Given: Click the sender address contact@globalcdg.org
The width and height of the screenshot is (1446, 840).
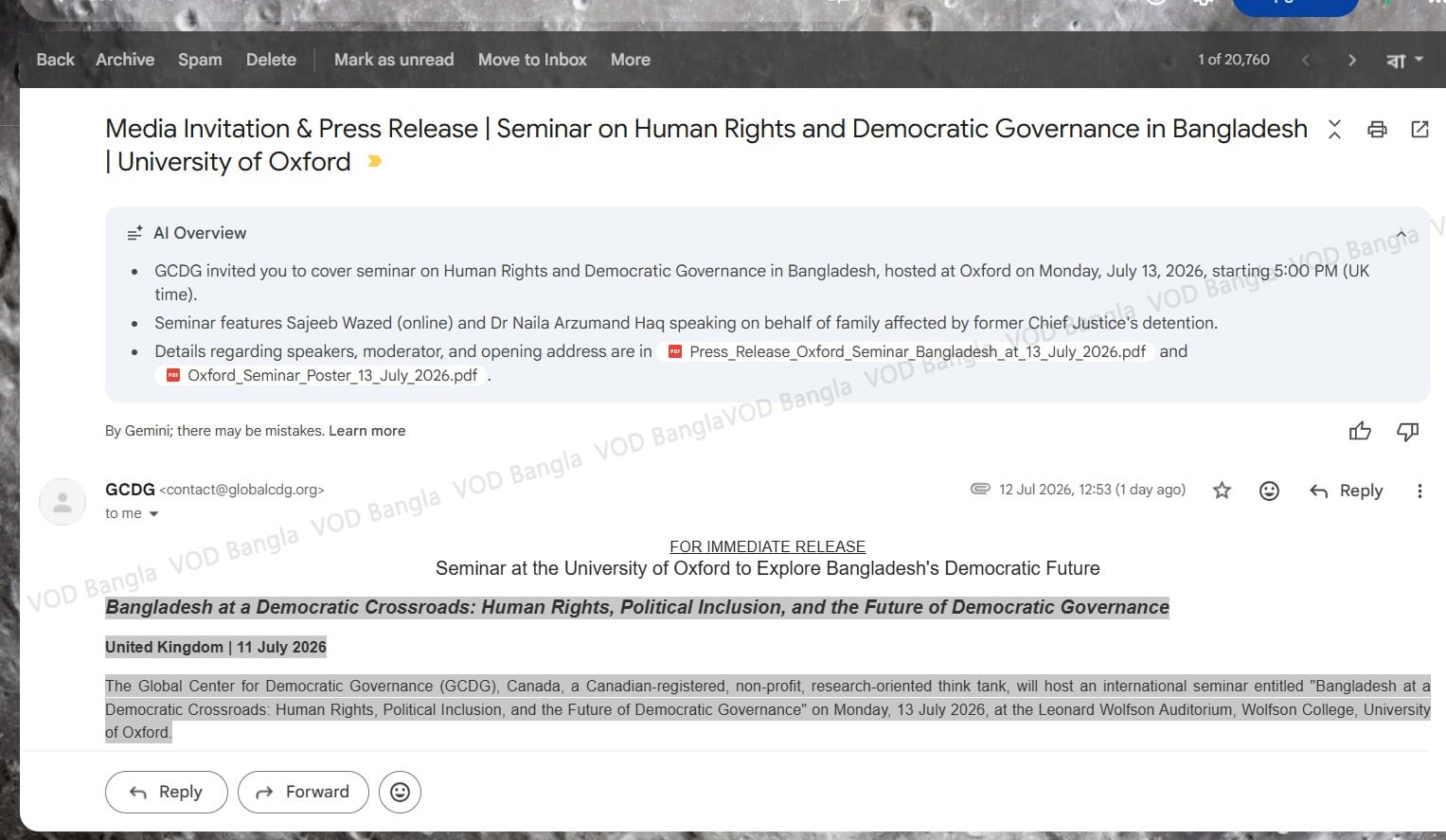Looking at the screenshot, I should 242,490.
